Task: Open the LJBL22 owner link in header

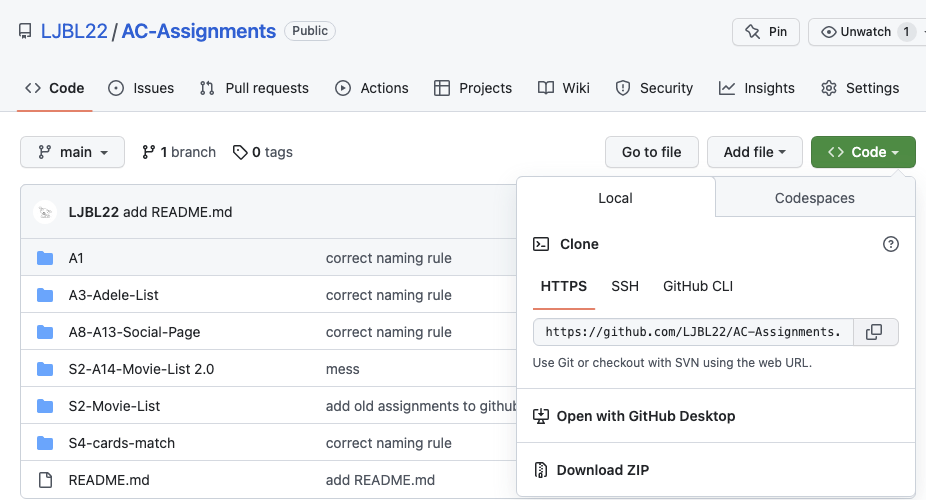Action: pos(74,31)
